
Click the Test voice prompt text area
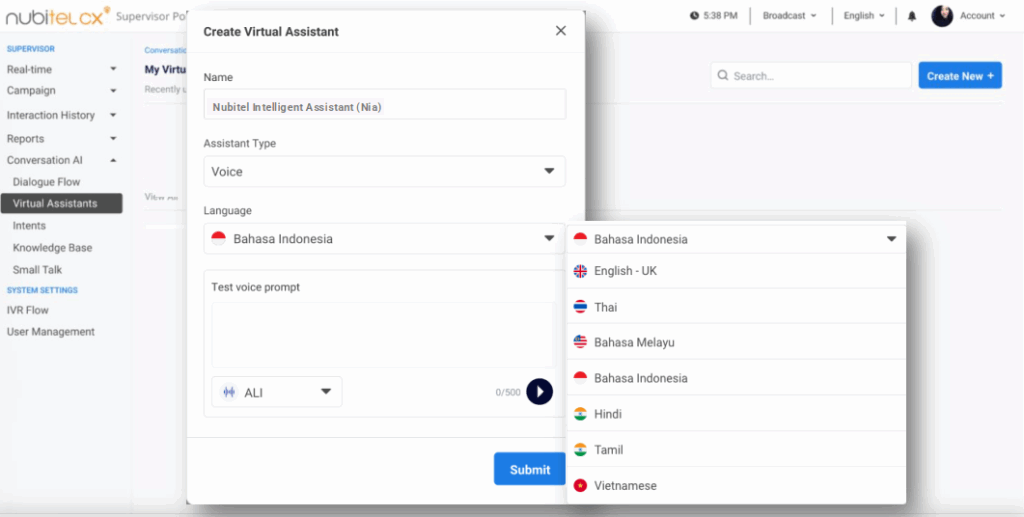pos(383,335)
